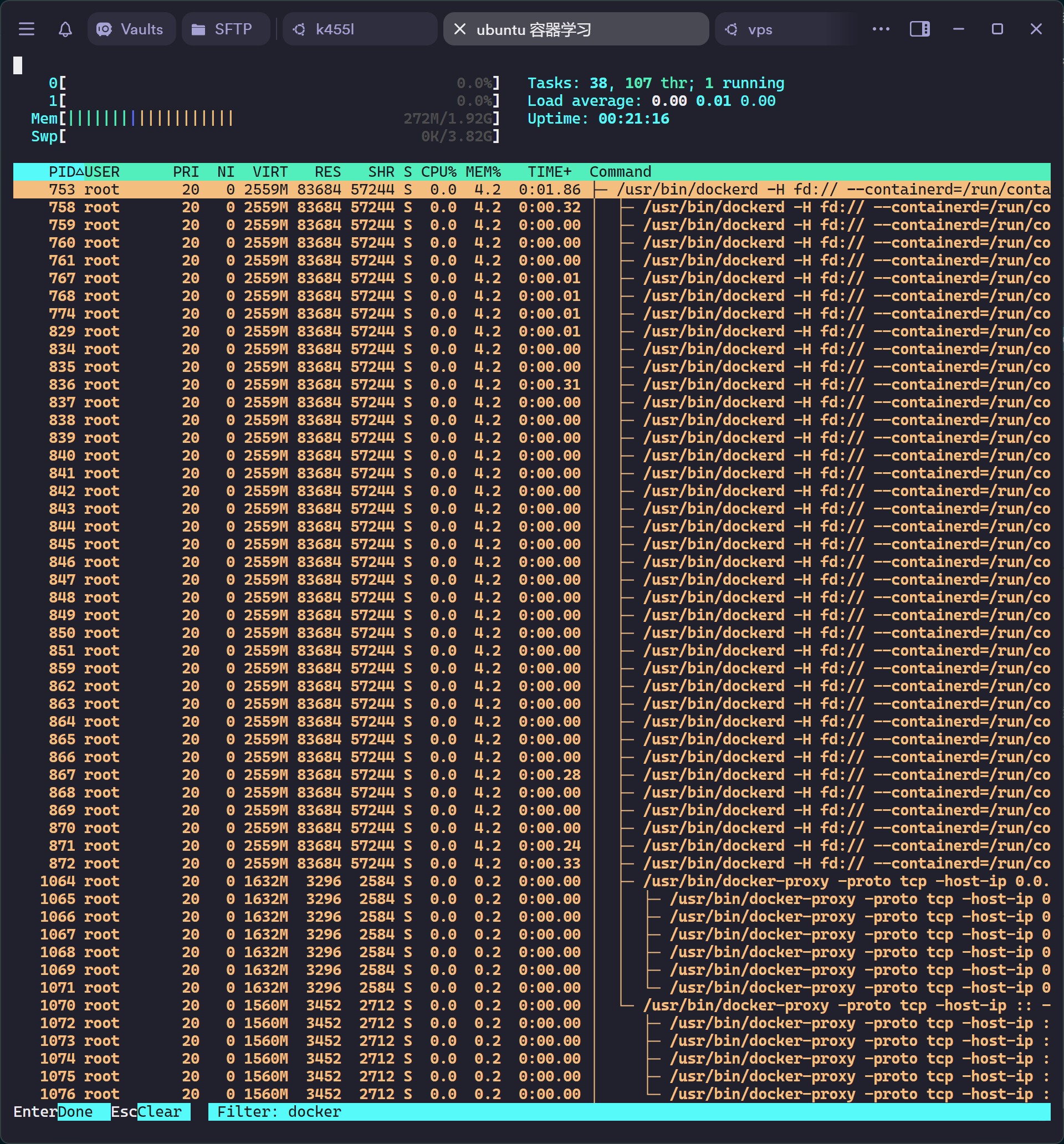The height and width of the screenshot is (1144, 1064).
Task: Open the hamburger main menu
Action: (27, 29)
